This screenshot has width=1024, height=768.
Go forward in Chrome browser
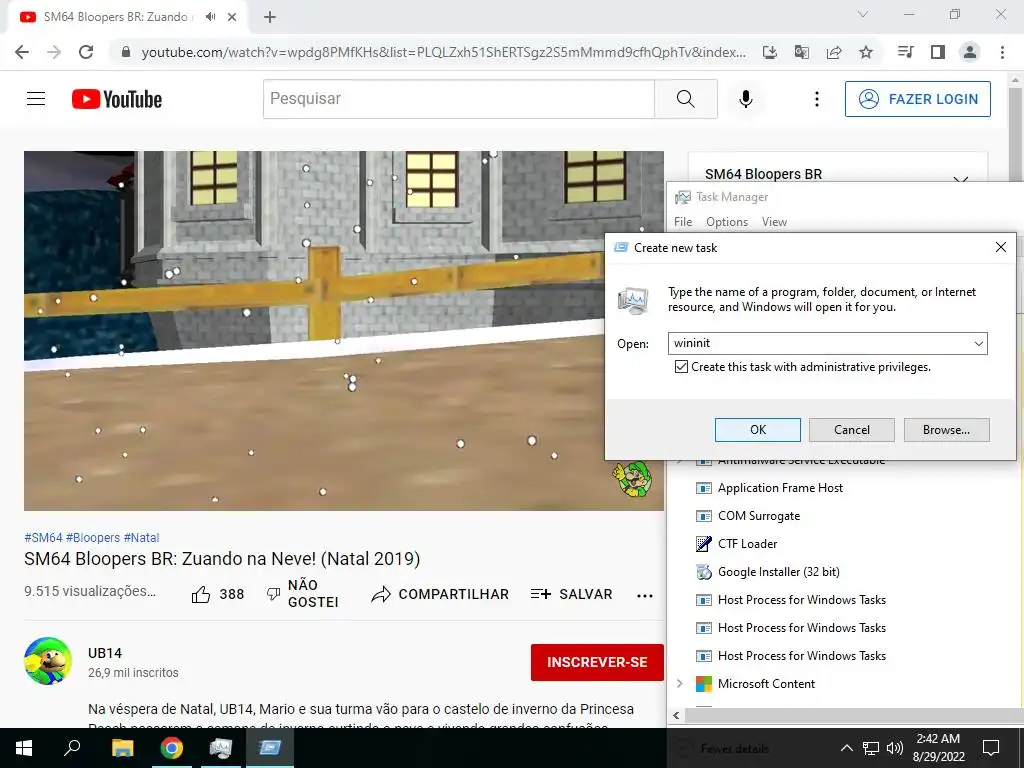click(54, 52)
